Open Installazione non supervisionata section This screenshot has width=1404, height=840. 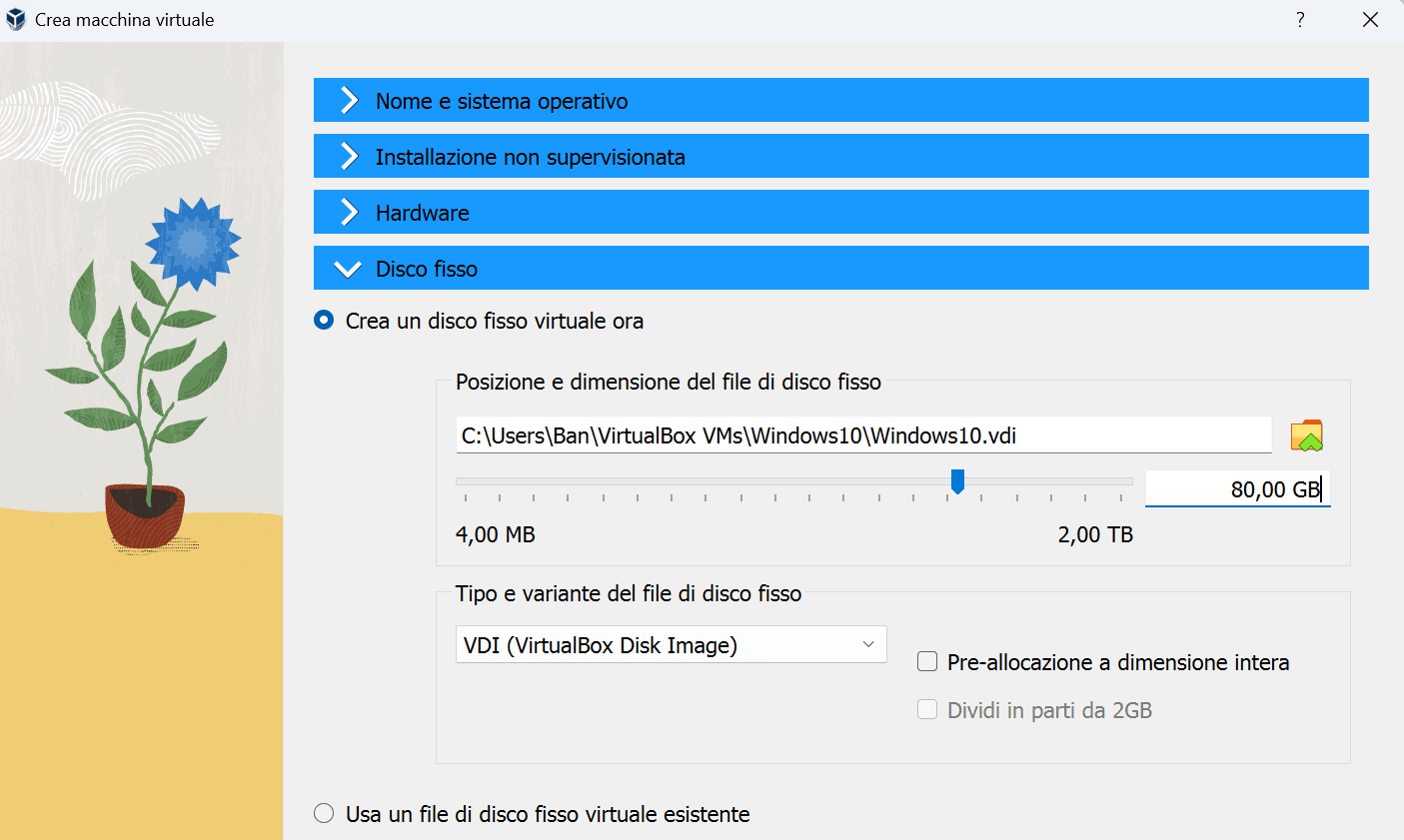[x=530, y=157]
